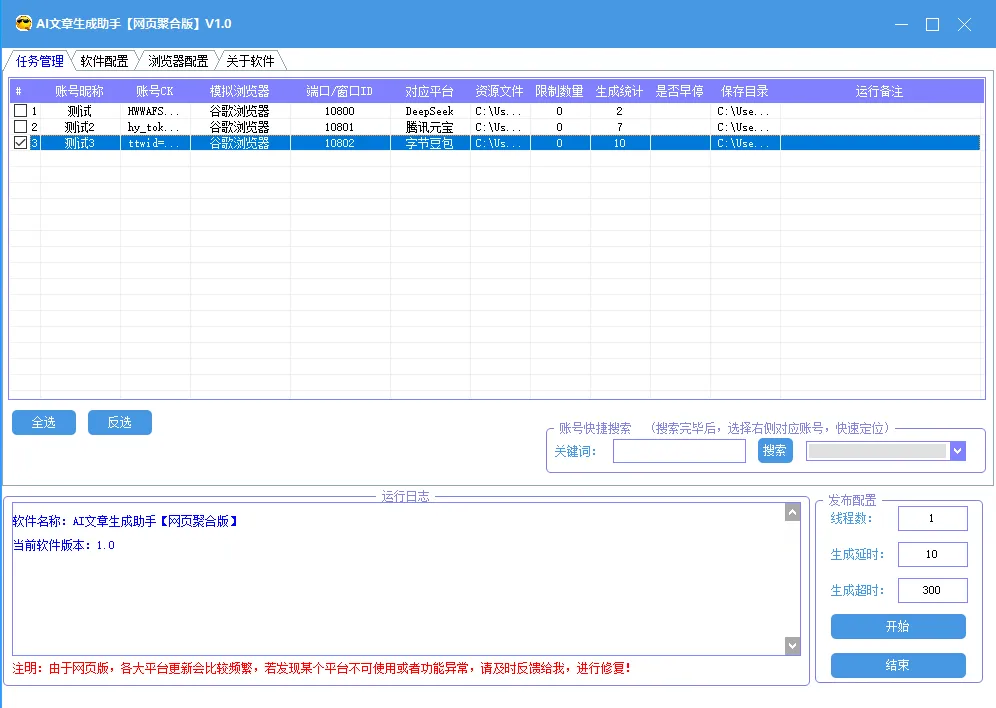Select the 字节豆包 platform cell
Viewport: 996px width, 708px height.
429,144
